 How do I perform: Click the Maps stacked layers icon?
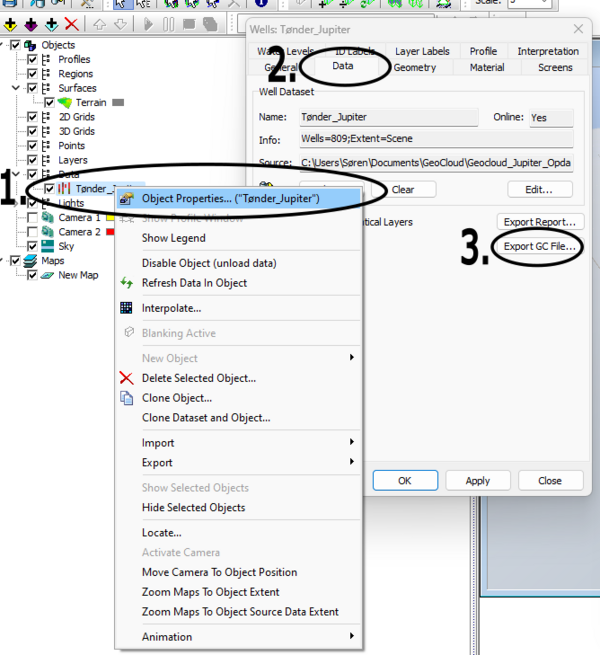(x=30, y=261)
